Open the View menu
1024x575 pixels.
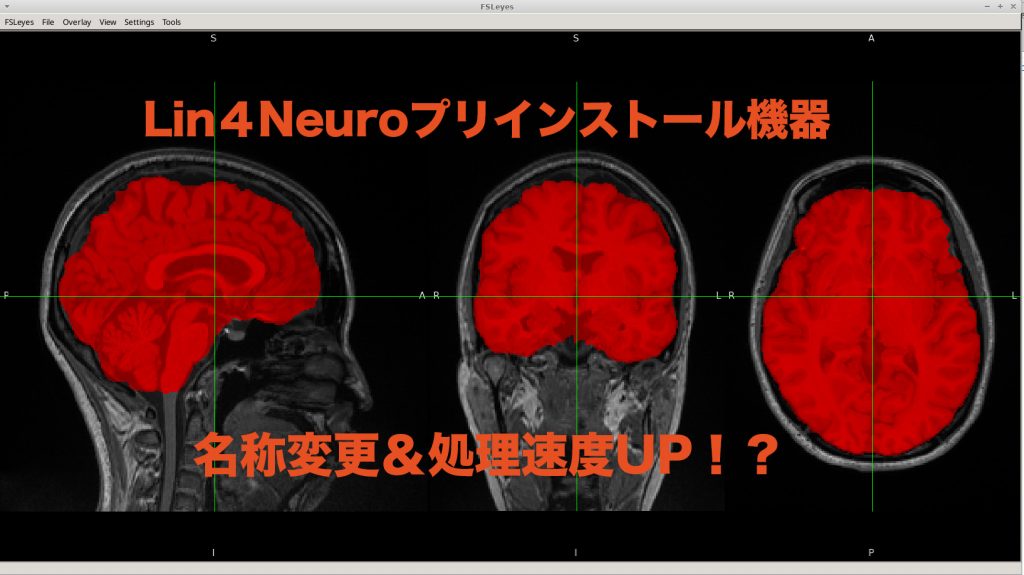108,22
